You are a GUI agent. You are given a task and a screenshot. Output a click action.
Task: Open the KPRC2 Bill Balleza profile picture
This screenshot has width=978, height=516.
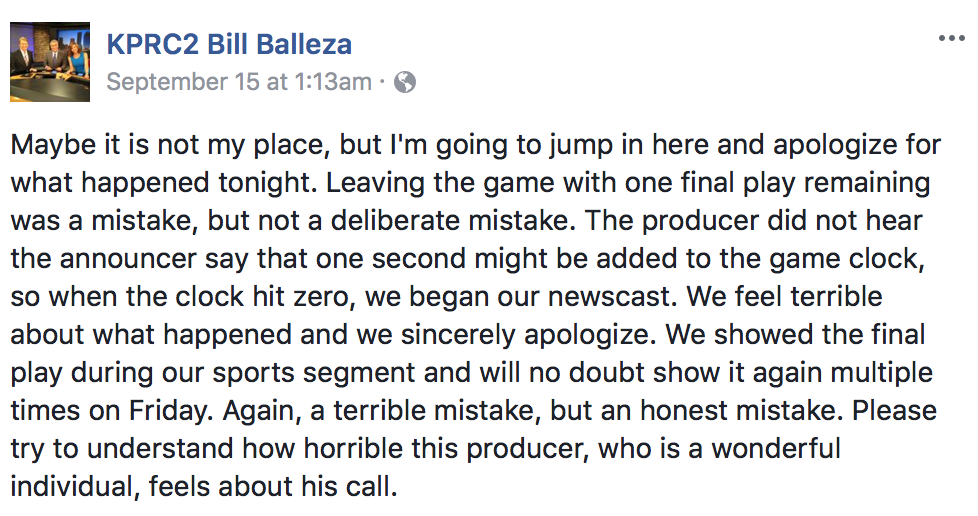pos(50,63)
